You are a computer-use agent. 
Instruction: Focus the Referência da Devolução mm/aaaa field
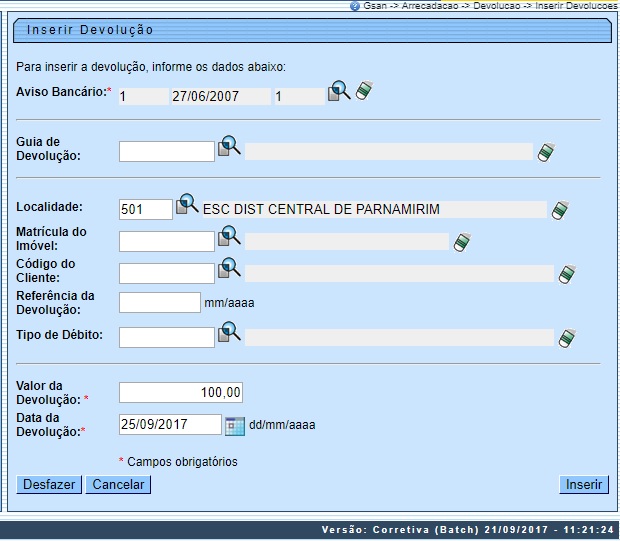click(160, 303)
